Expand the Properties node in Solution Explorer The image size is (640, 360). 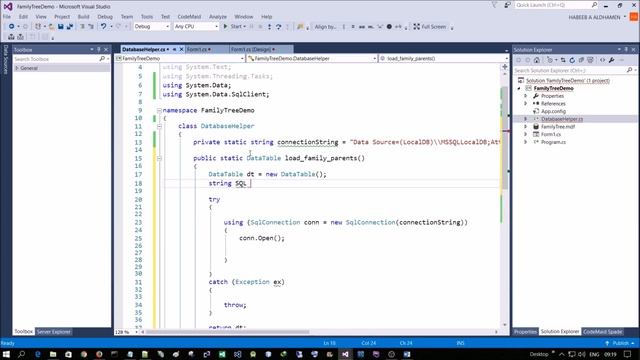[526, 96]
